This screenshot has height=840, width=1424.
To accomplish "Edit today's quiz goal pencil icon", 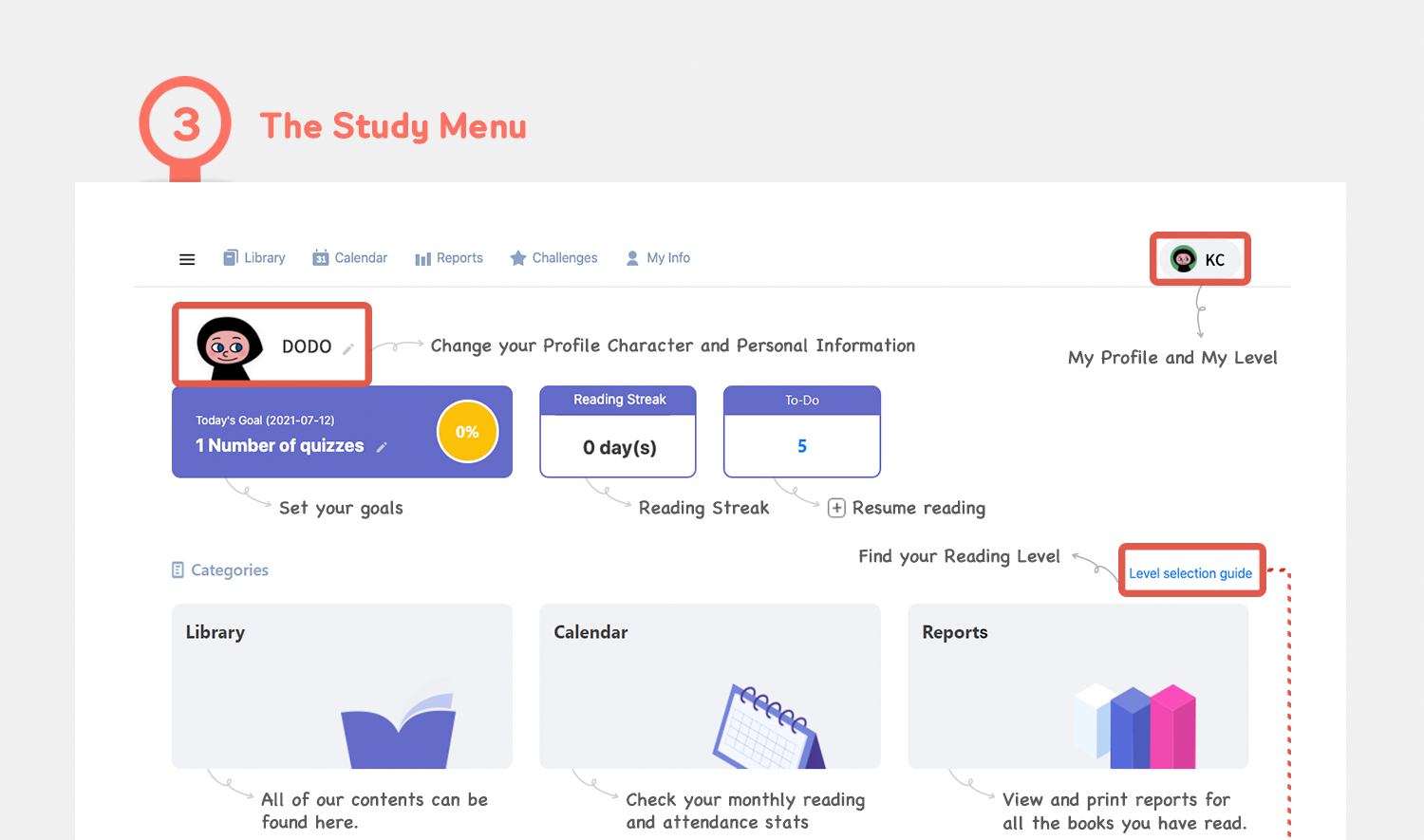I will (382, 447).
